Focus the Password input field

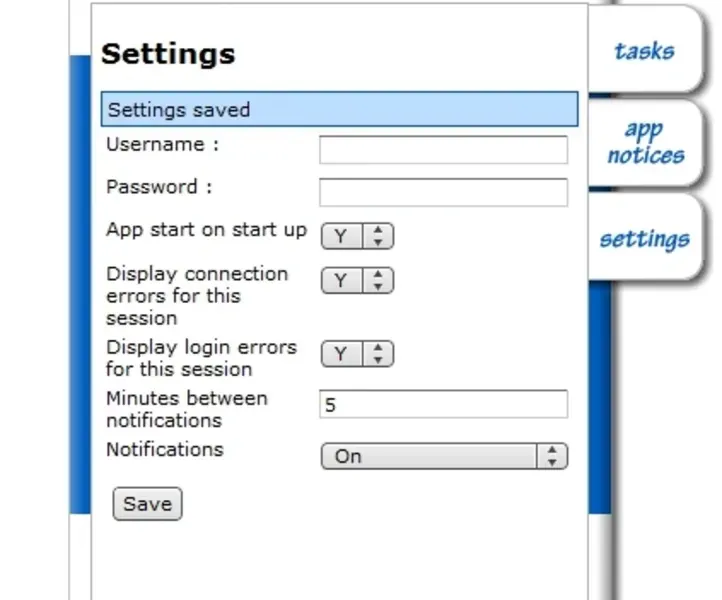[x=443, y=192]
